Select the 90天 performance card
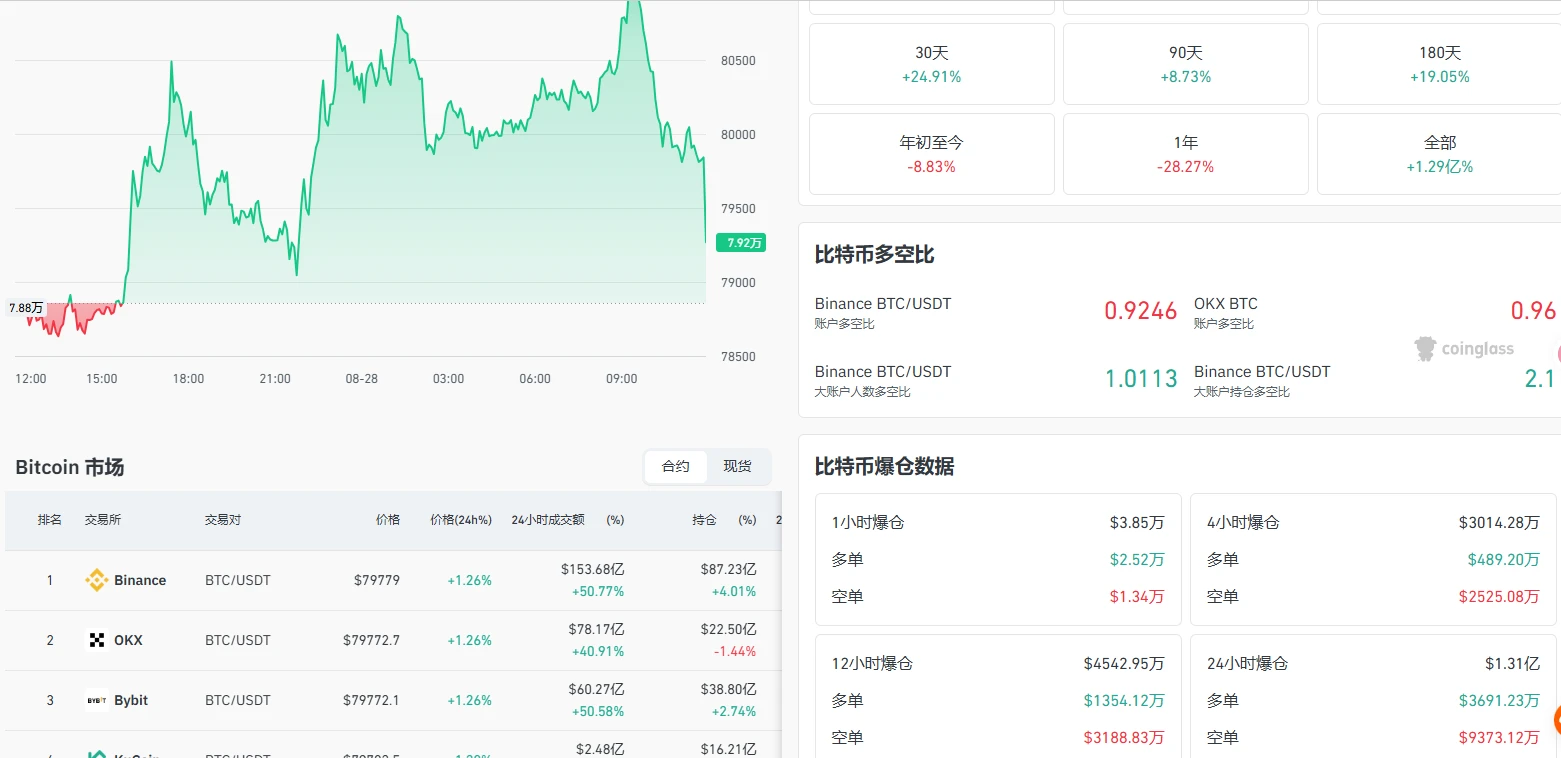The width and height of the screenshot is (1561, 758). pos(1186,64)
